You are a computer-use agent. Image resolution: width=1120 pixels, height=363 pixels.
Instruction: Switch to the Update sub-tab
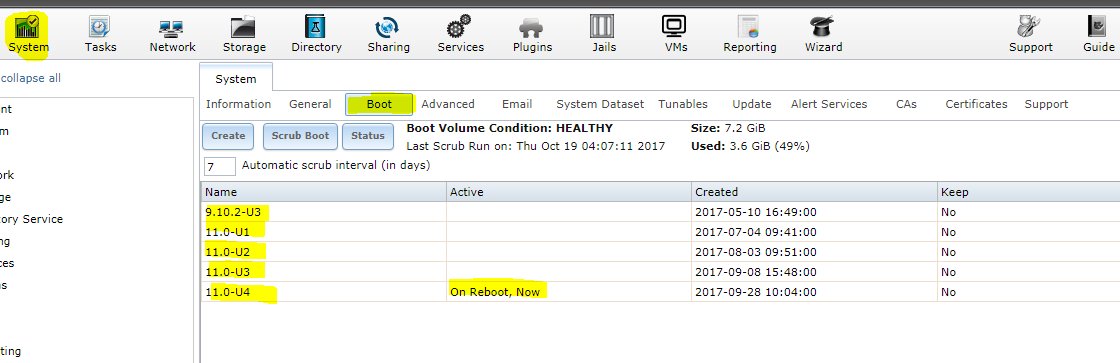click(x=751, y=104)
